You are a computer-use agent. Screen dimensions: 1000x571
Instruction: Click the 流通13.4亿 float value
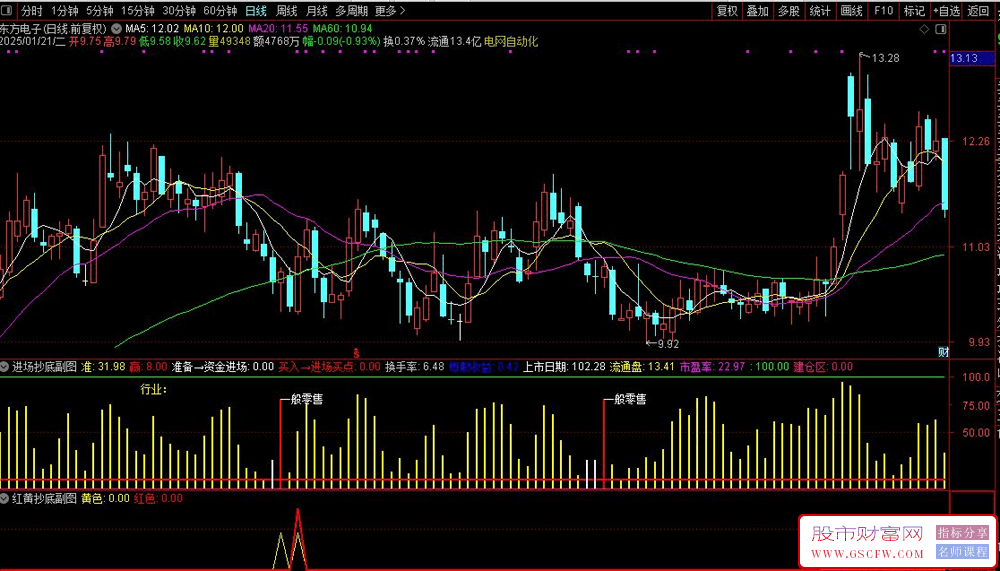click(x=454, y=42)
